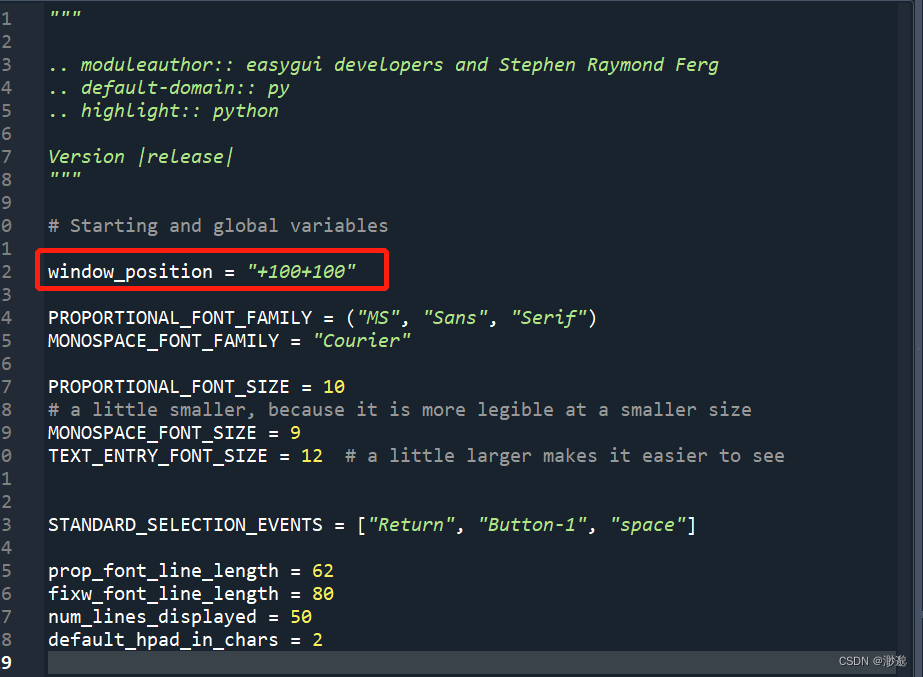Image resolution: width=923 pixels, height=677 pixels.
Task: Click the Version |release| line
Action: coord(141,157)
